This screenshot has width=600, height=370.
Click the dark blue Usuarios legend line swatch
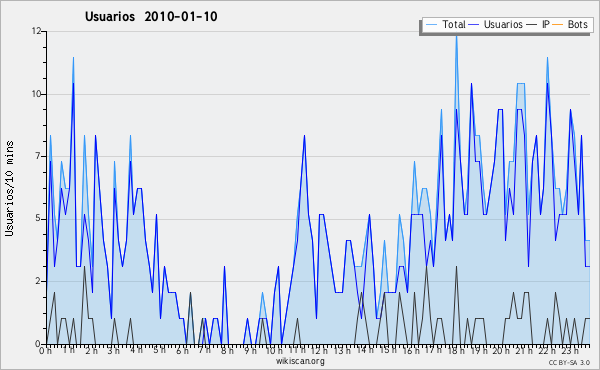click(474, 25)
